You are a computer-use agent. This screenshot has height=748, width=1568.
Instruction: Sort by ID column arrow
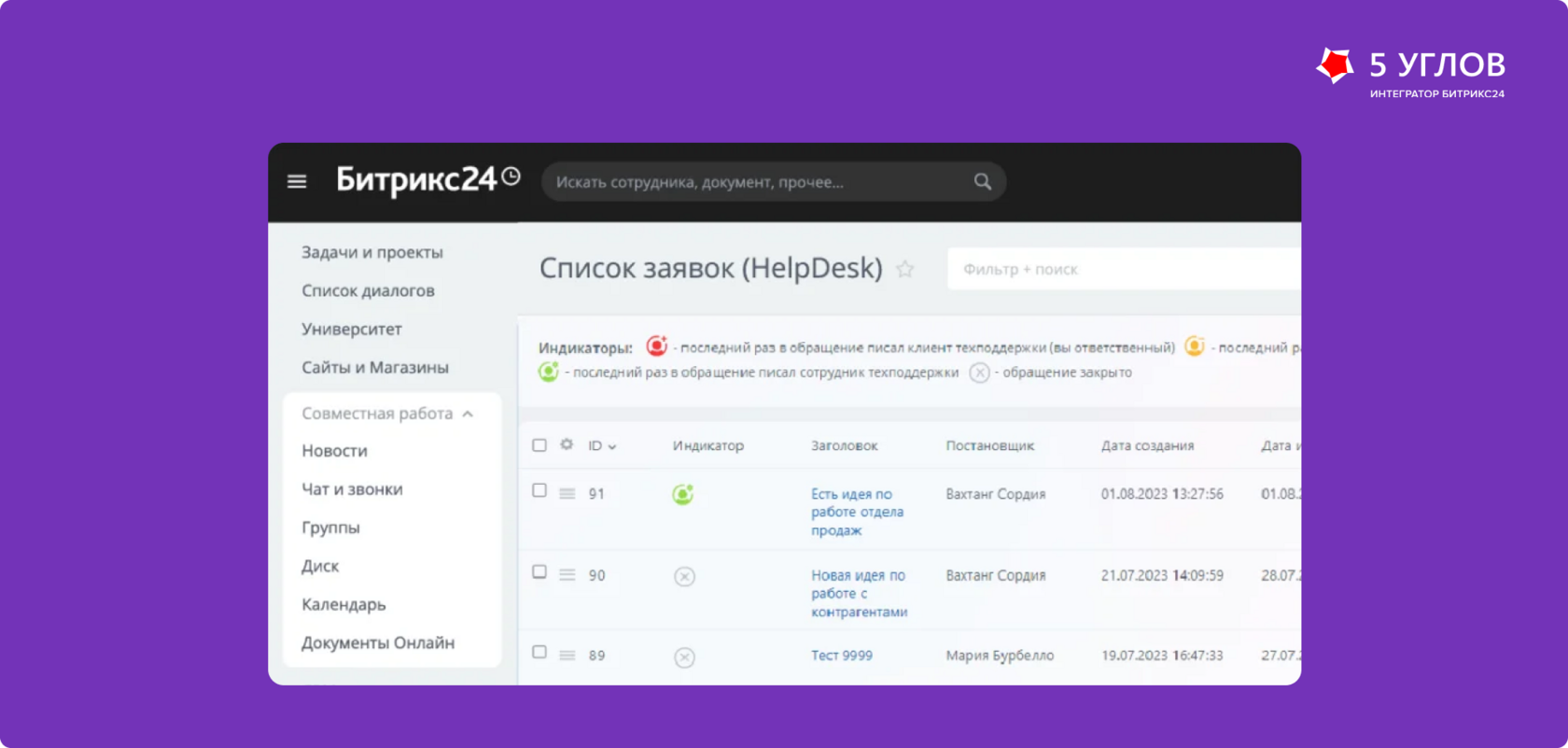point(612,446)
